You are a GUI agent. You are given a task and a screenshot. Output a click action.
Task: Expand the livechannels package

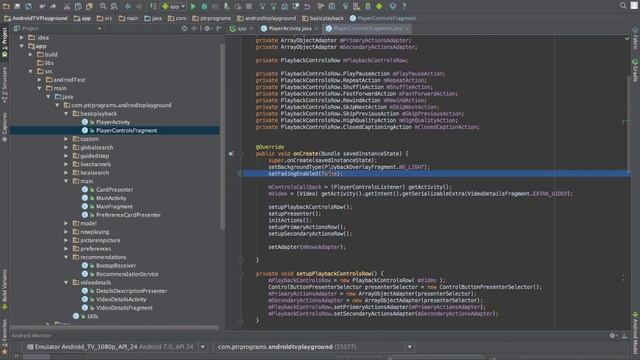(66, 164)
